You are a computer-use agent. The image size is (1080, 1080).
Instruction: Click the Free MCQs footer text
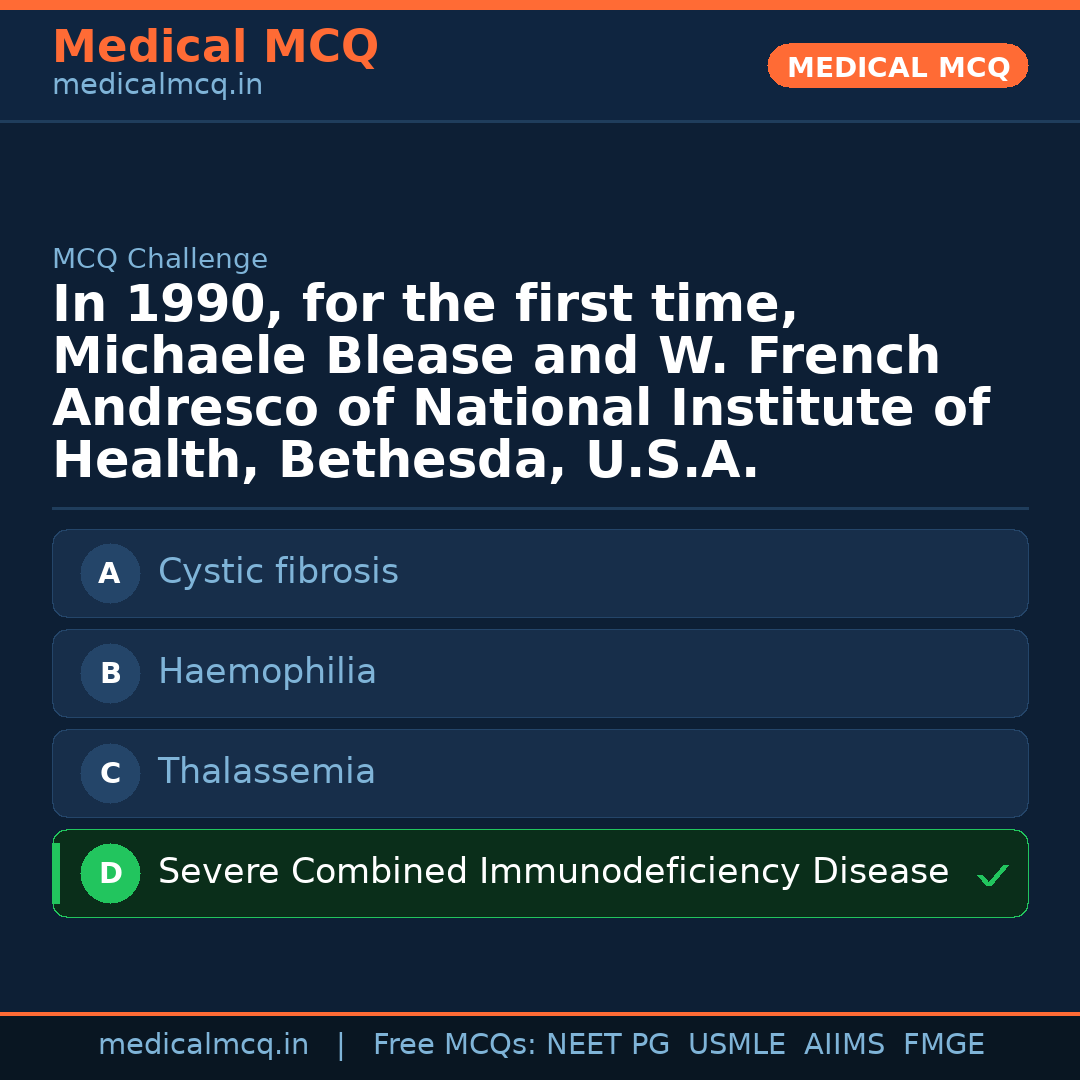point(454,1045)
